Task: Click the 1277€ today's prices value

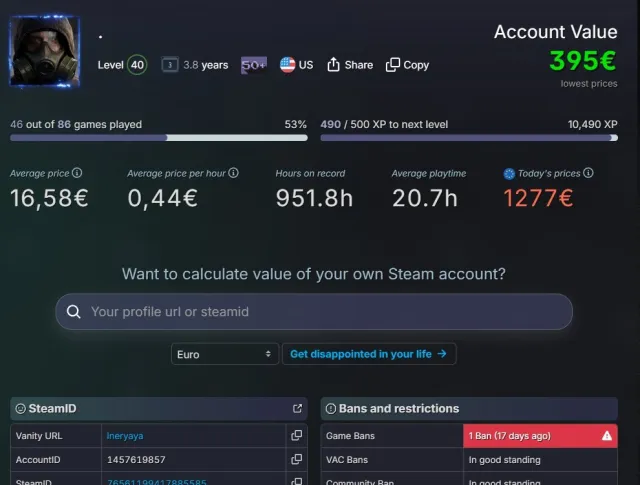Action: point(538,198)
